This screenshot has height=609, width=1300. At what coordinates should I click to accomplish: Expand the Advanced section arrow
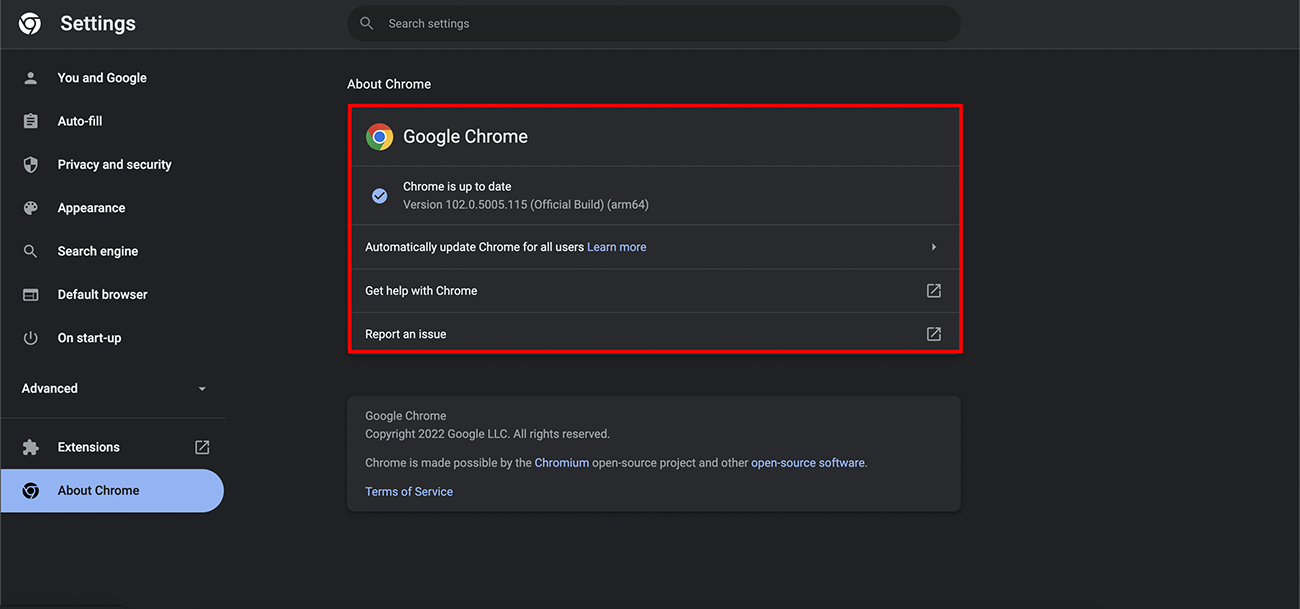click(202, 389)
